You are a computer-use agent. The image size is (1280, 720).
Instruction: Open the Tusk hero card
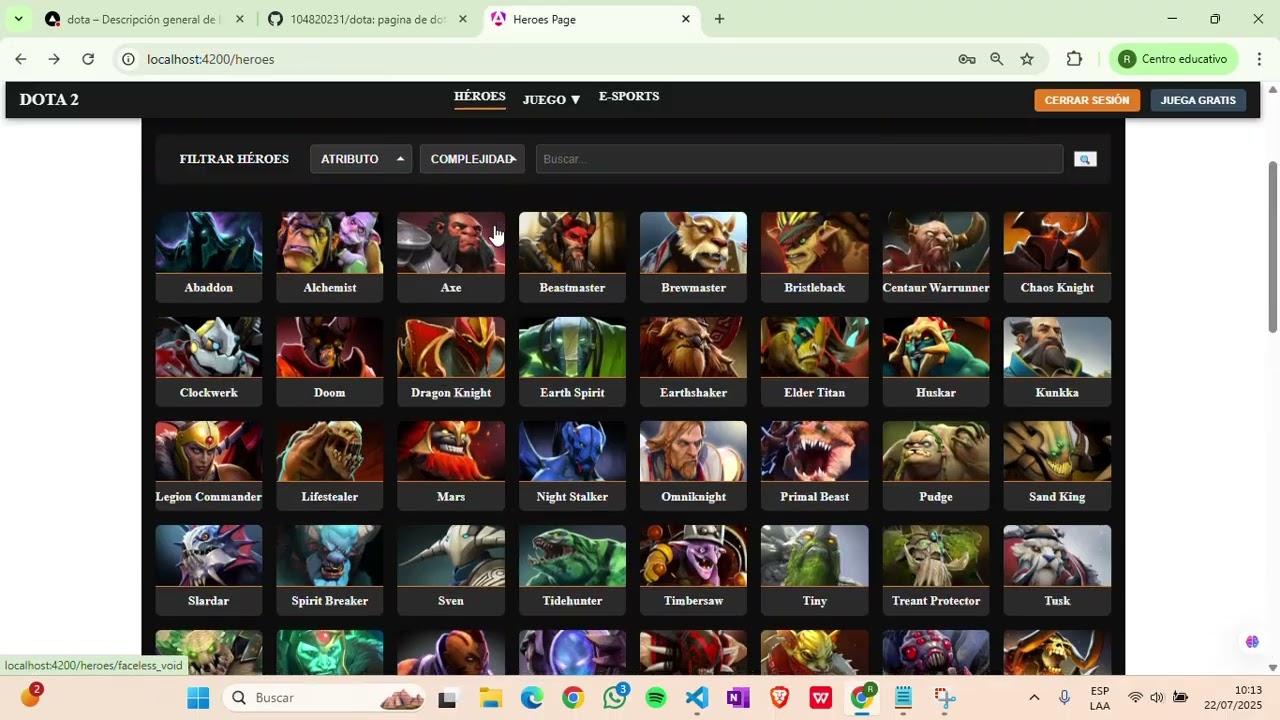(x=1057, y=569)
